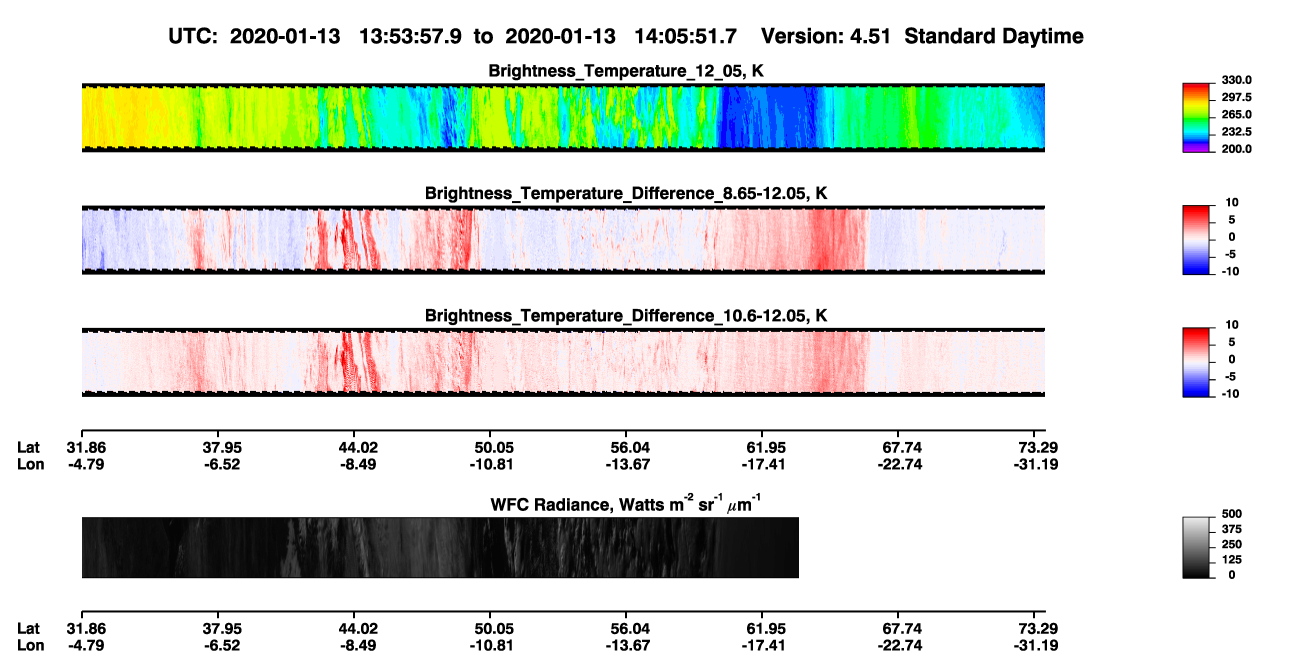1300x667 pixels.
Task: Click the grayscale WFC Radiance image strip
Action: [440, 548]
